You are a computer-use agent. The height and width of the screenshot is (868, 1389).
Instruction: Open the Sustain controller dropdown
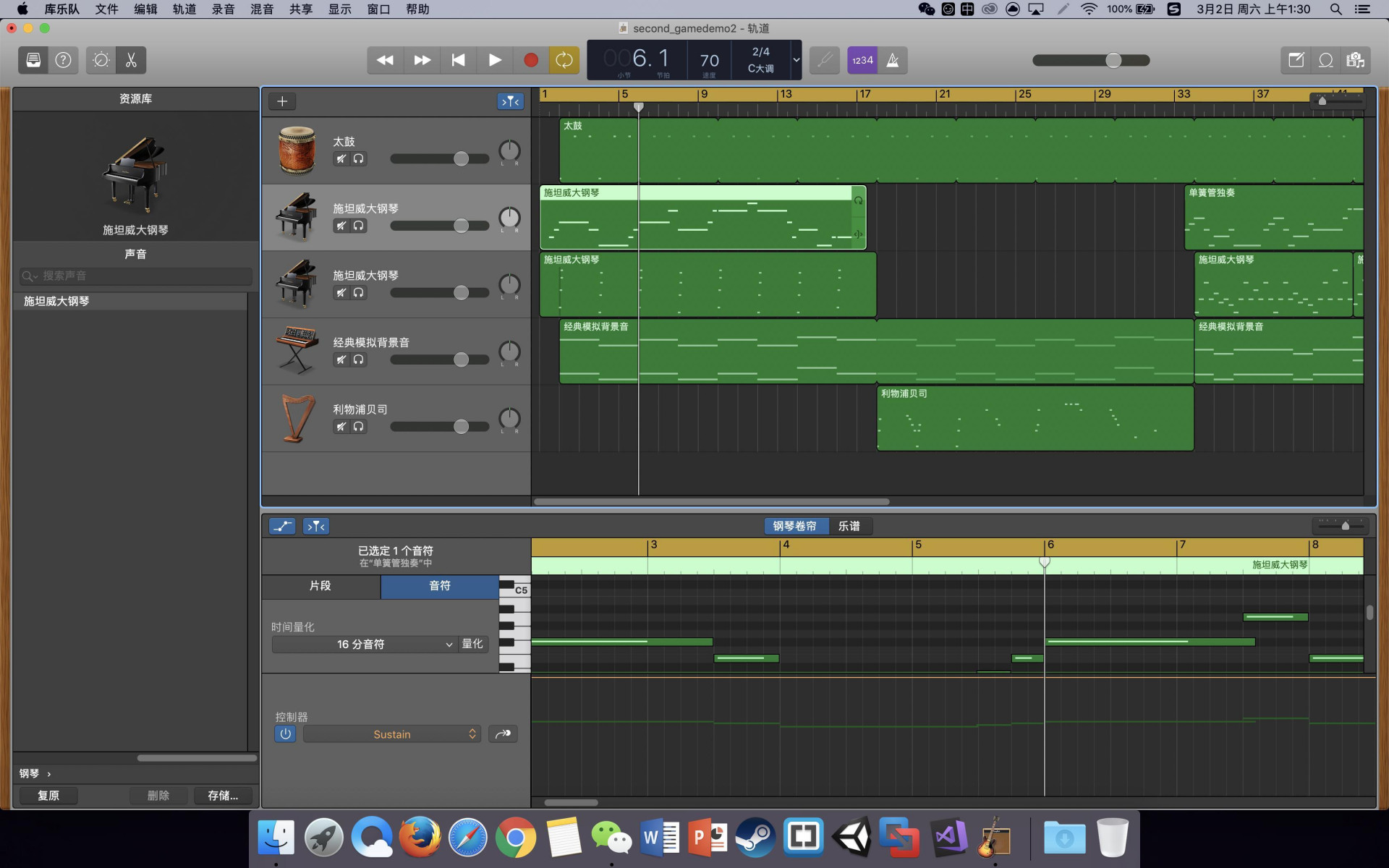392,734
